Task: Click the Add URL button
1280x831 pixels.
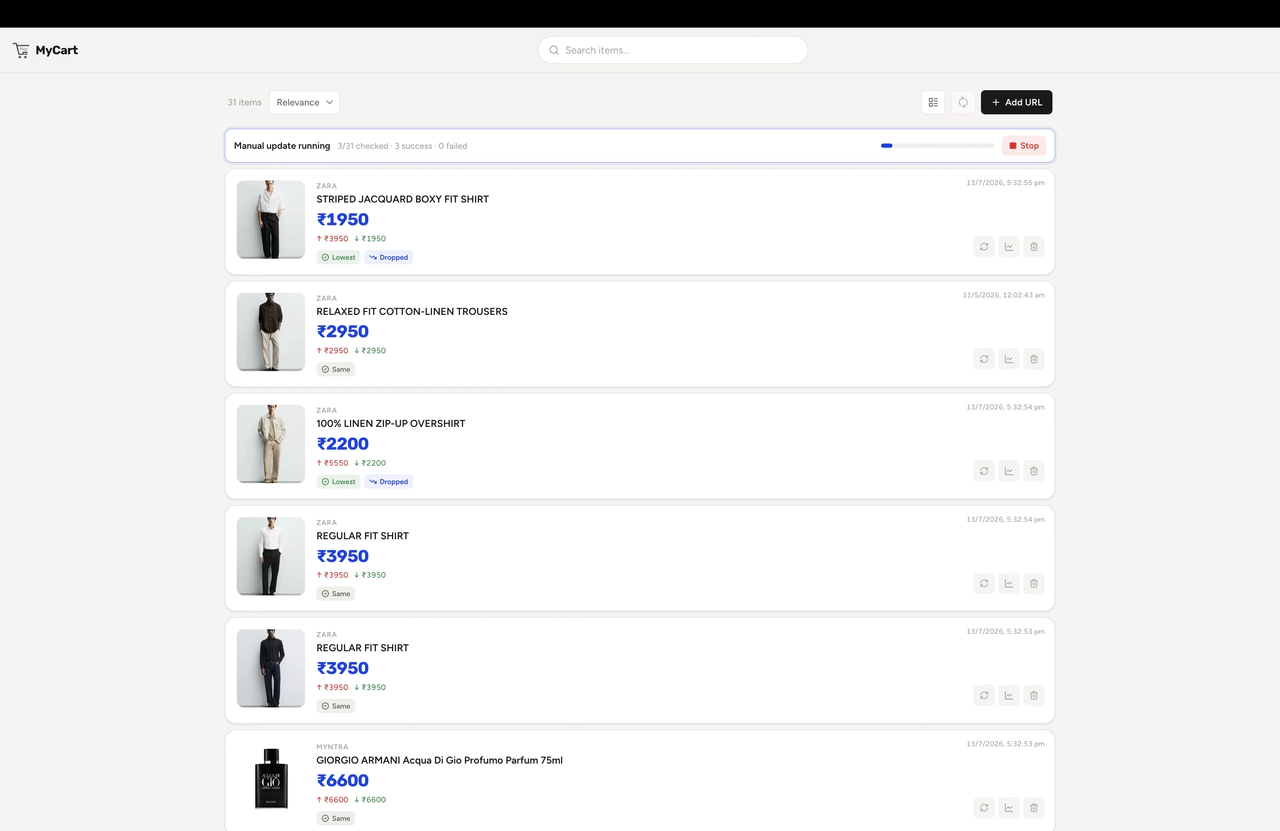Action: 1016,102
